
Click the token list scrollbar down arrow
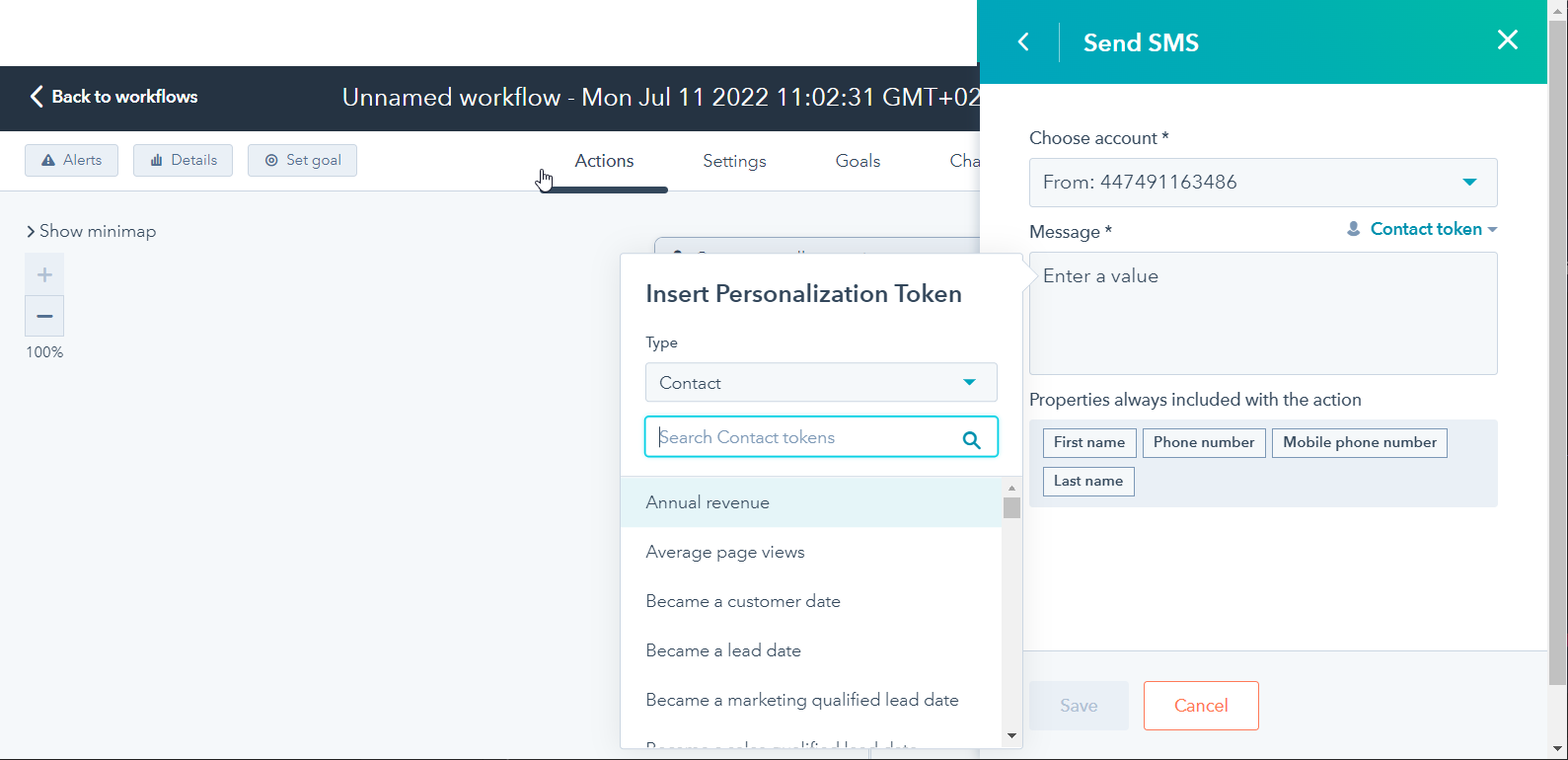click(x=1011, y=735)
